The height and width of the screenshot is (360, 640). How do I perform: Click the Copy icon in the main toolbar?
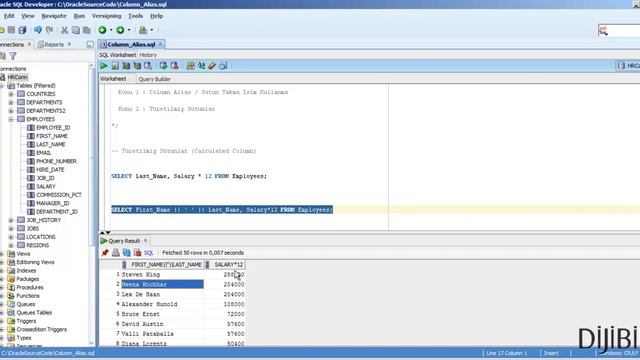coord(76,30)
